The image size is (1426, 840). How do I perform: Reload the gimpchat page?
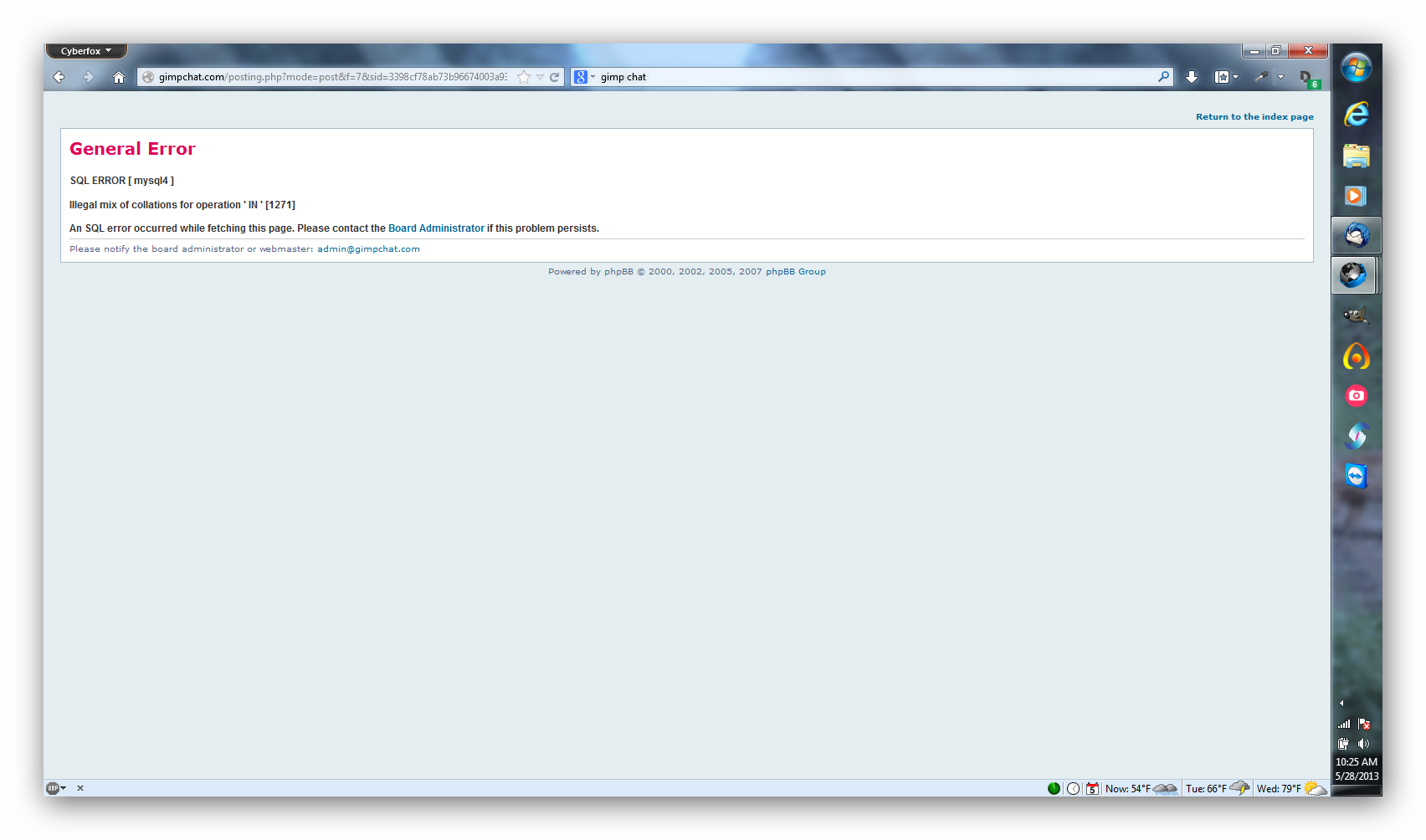554,77
